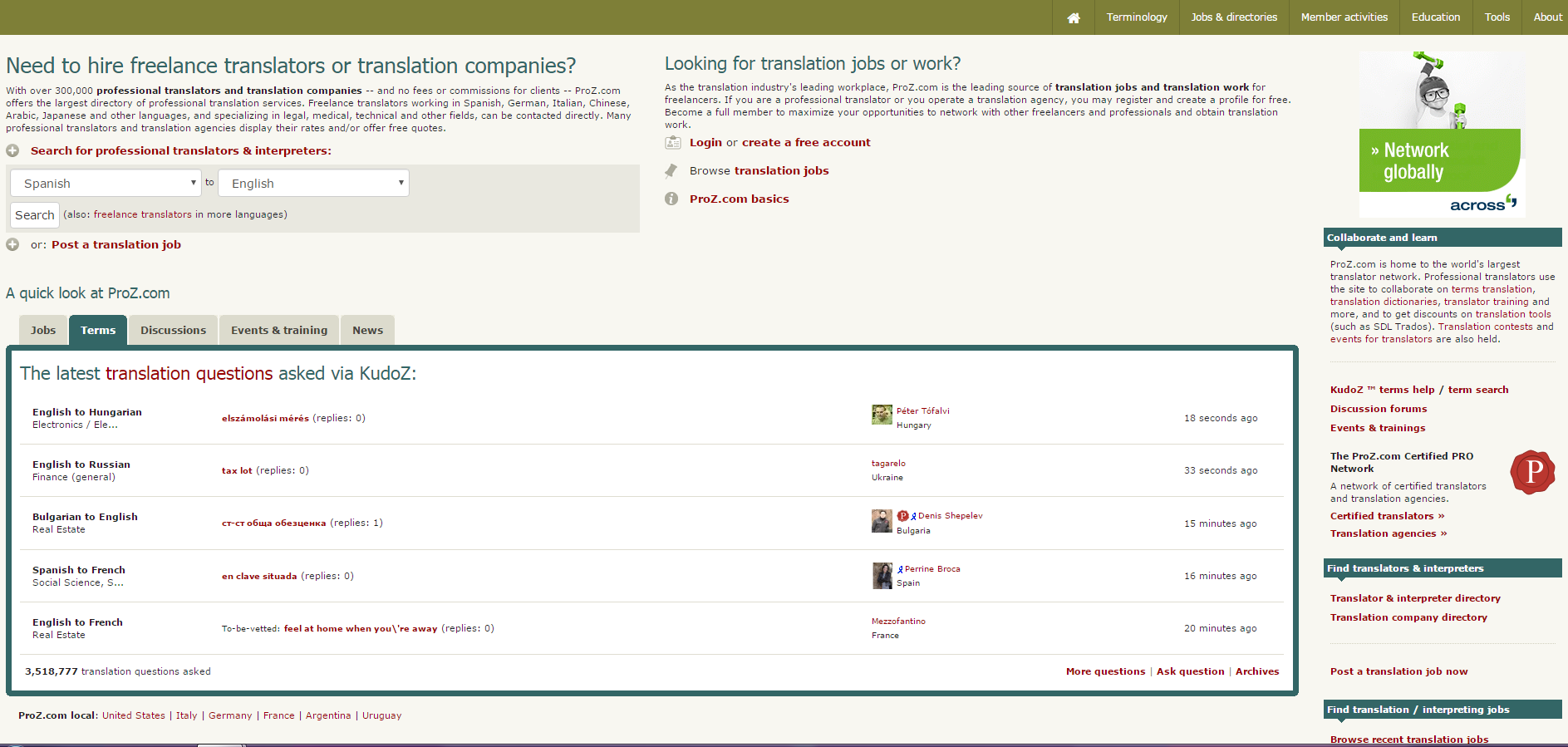Open the English target language dropdown
The image size is (1568, 747).
point(313,183)
